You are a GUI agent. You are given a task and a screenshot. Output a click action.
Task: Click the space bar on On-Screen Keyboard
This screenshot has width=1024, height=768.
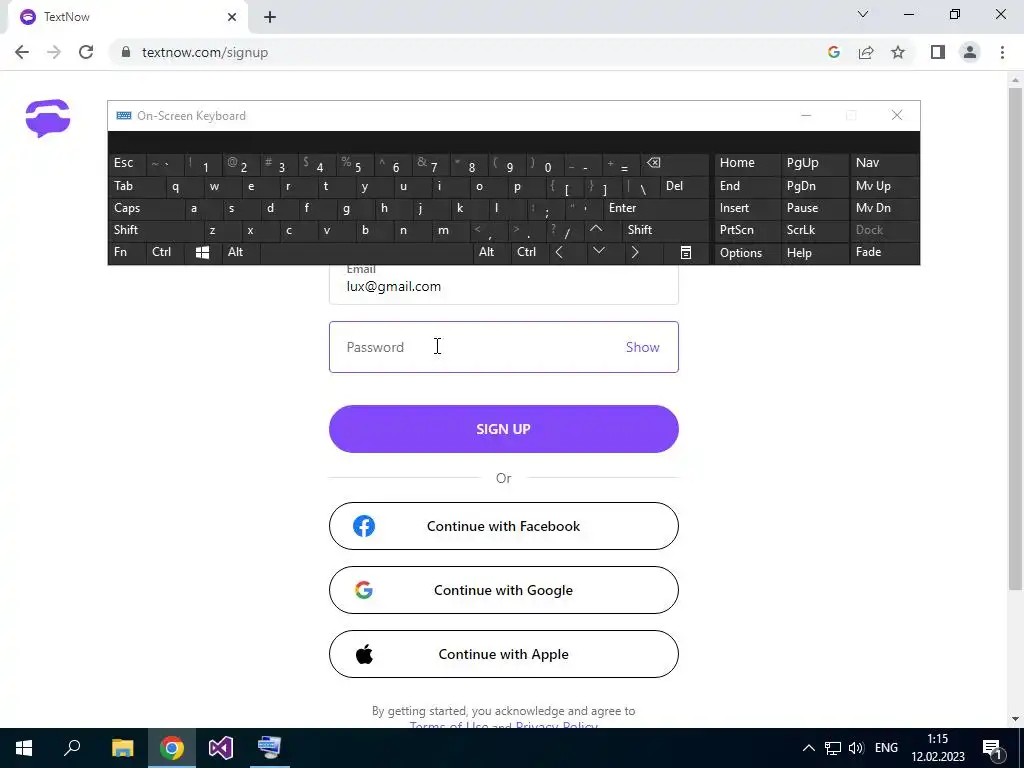tap(367, 253)
